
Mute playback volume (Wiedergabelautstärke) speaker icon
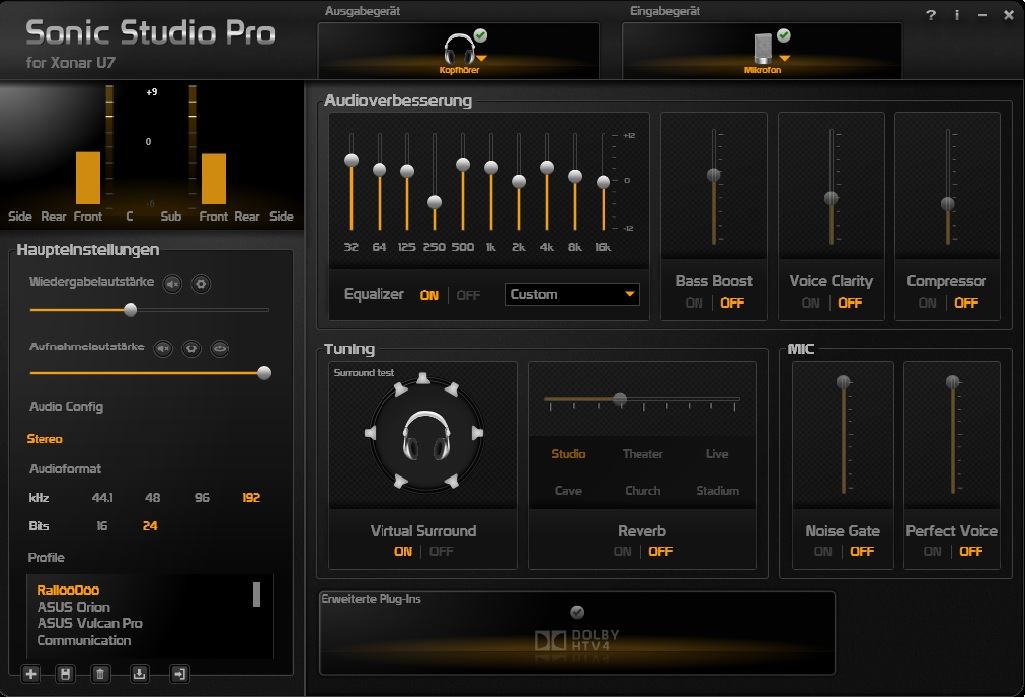click(173, 284)
